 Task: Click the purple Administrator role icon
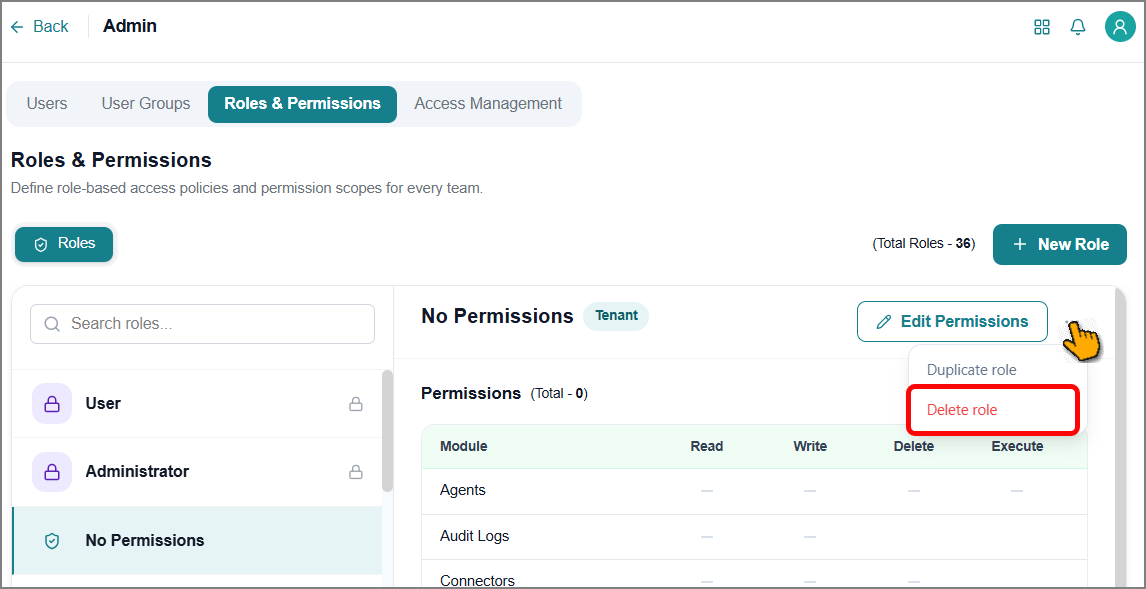pos(52,471)
